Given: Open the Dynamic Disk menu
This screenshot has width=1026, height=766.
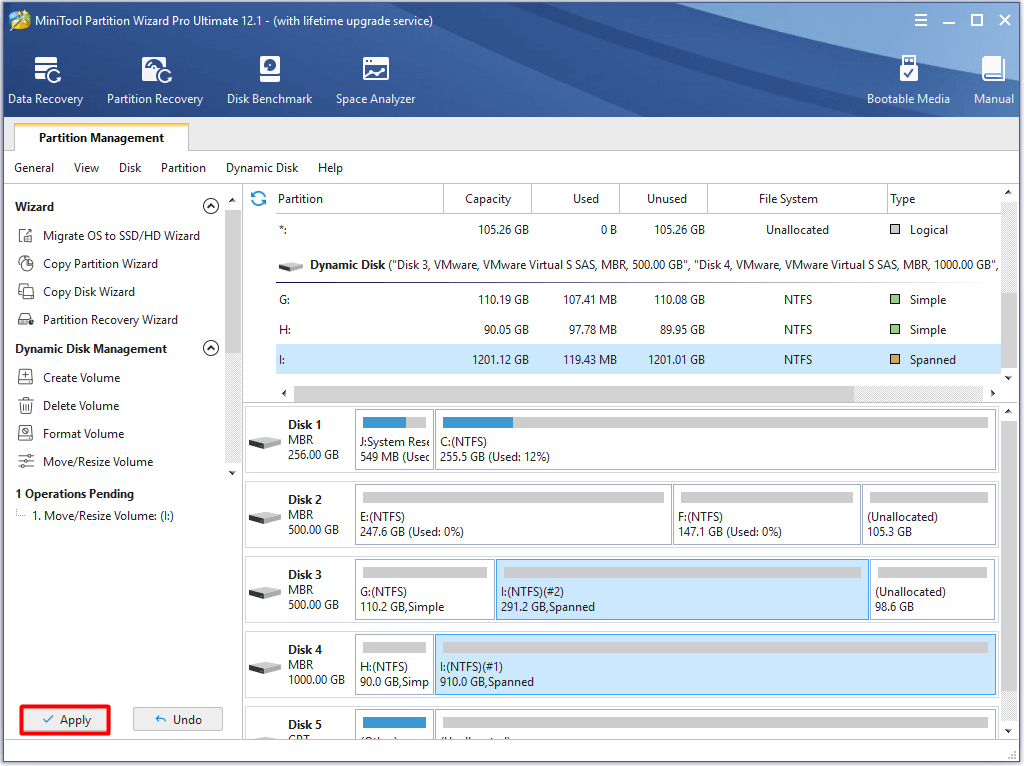Looking at the screenshot, I should coord(262,168).
